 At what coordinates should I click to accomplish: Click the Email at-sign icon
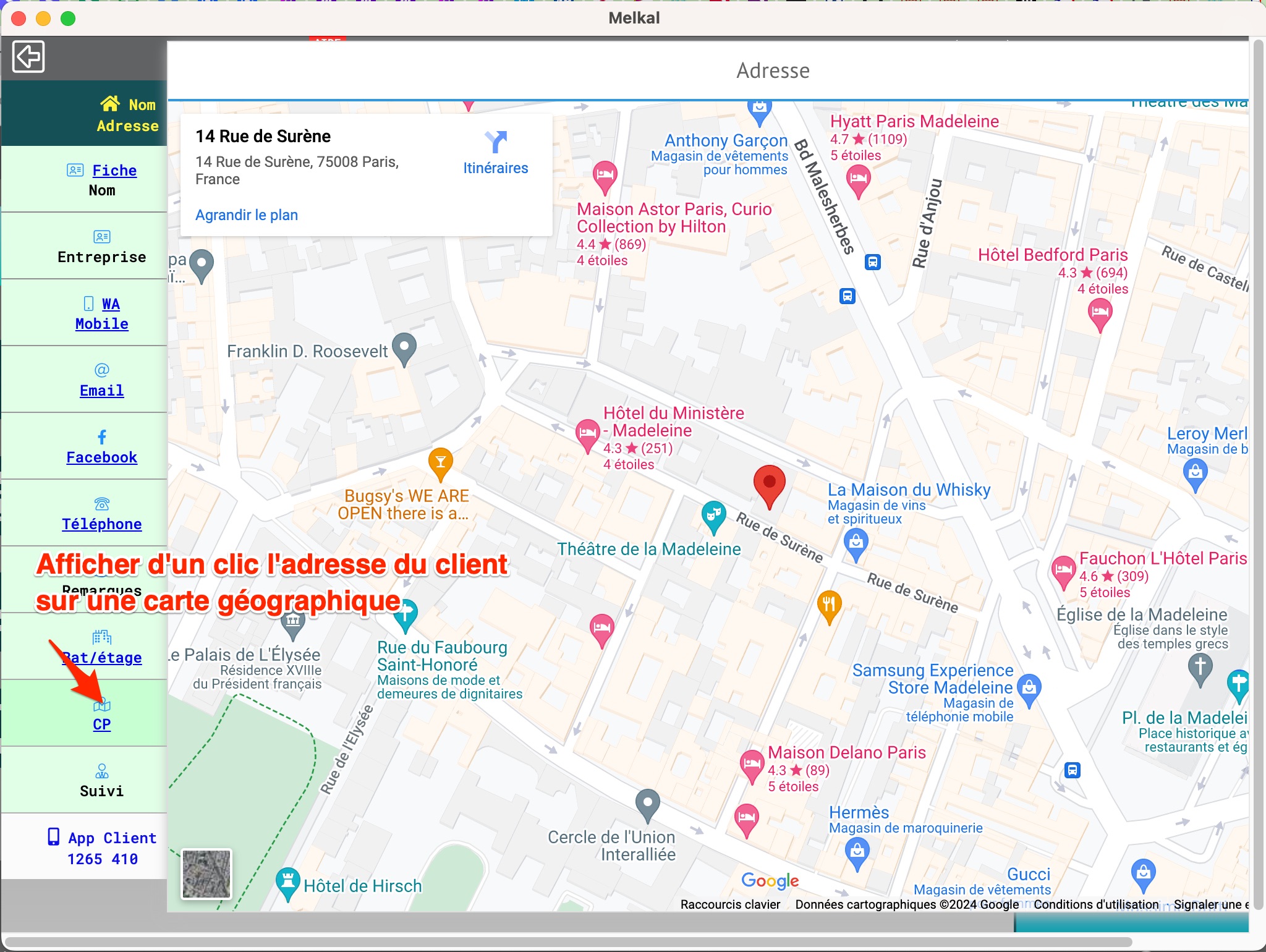tap(102, 370)
